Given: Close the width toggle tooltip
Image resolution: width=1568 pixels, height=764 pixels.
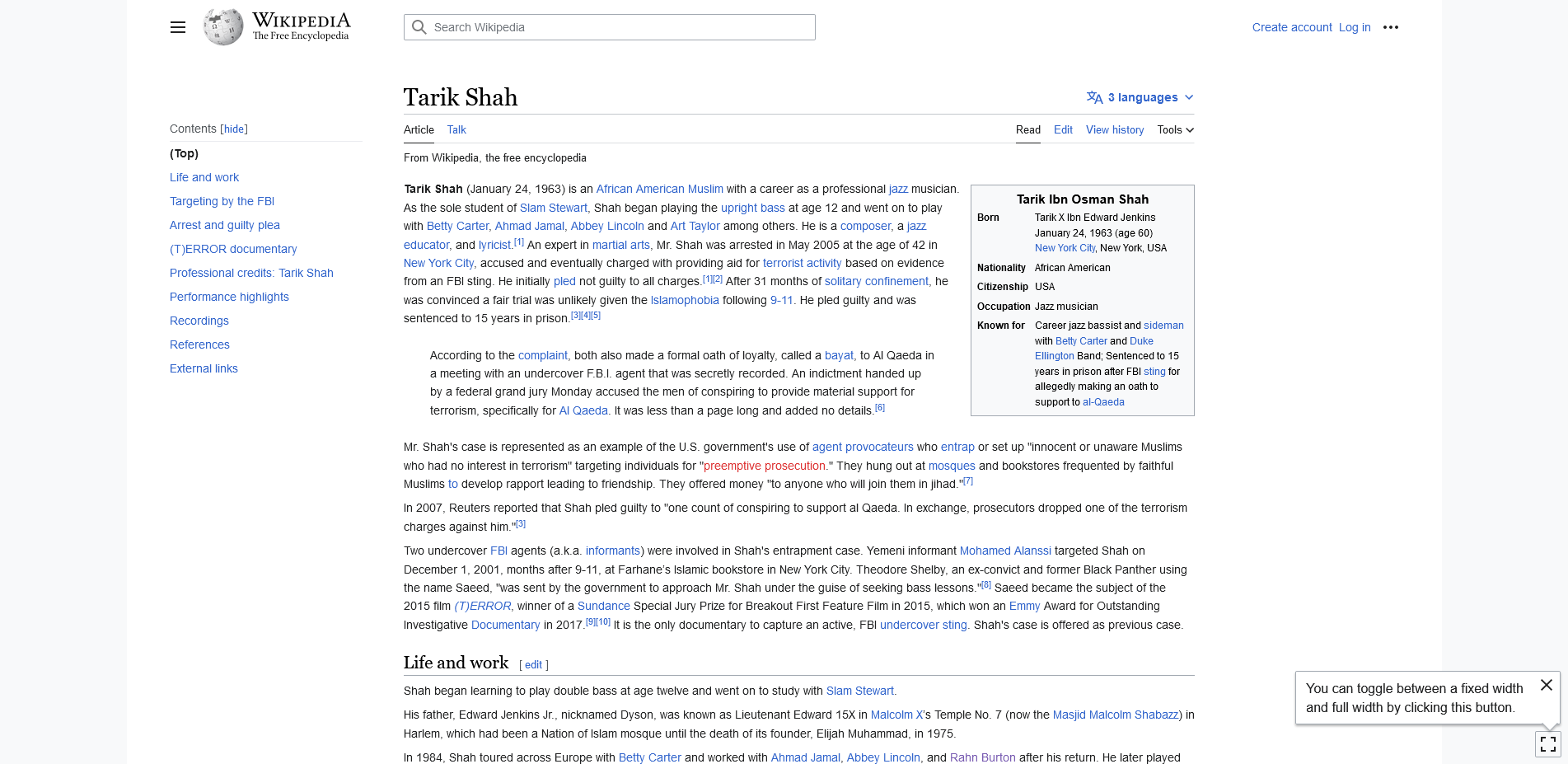Looking at the screenshot, I should (1547, 685).
